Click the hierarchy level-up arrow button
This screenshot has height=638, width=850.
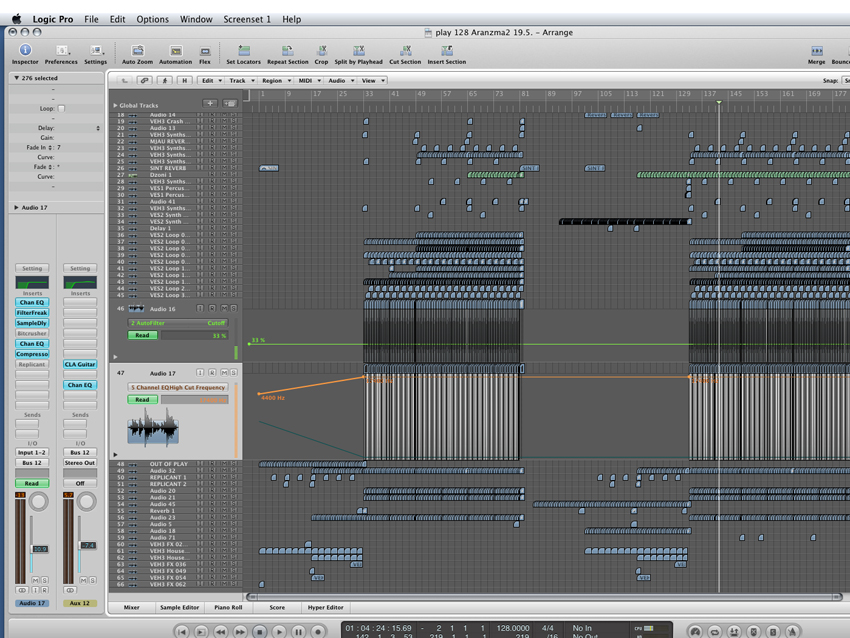[124, 80]
